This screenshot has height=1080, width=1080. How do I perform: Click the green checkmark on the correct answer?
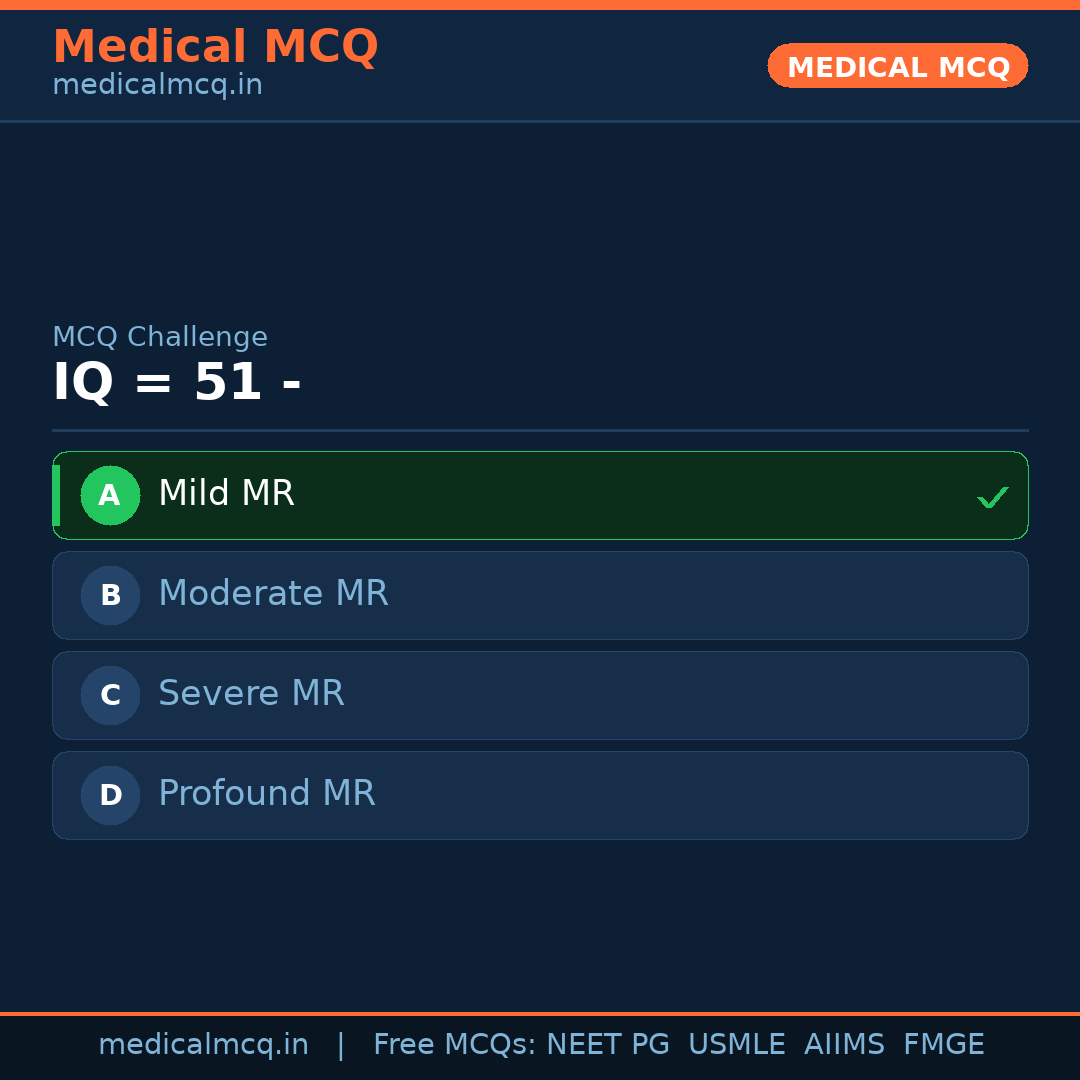click(x=992, y=496)
